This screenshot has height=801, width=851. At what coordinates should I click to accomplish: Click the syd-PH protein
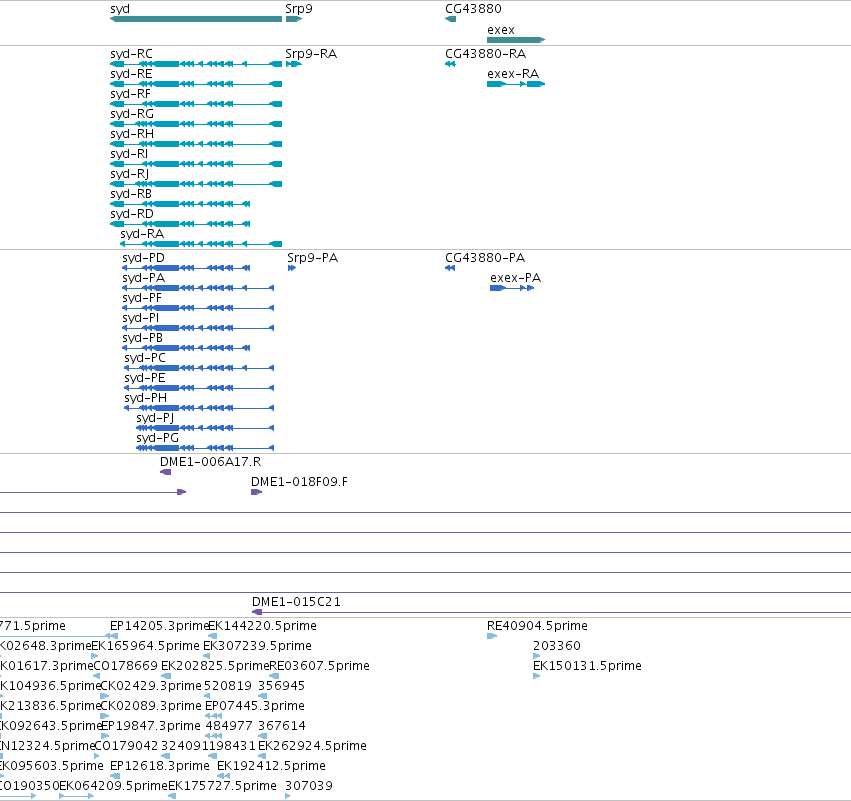pyautogui.click(x=199, y=408)
